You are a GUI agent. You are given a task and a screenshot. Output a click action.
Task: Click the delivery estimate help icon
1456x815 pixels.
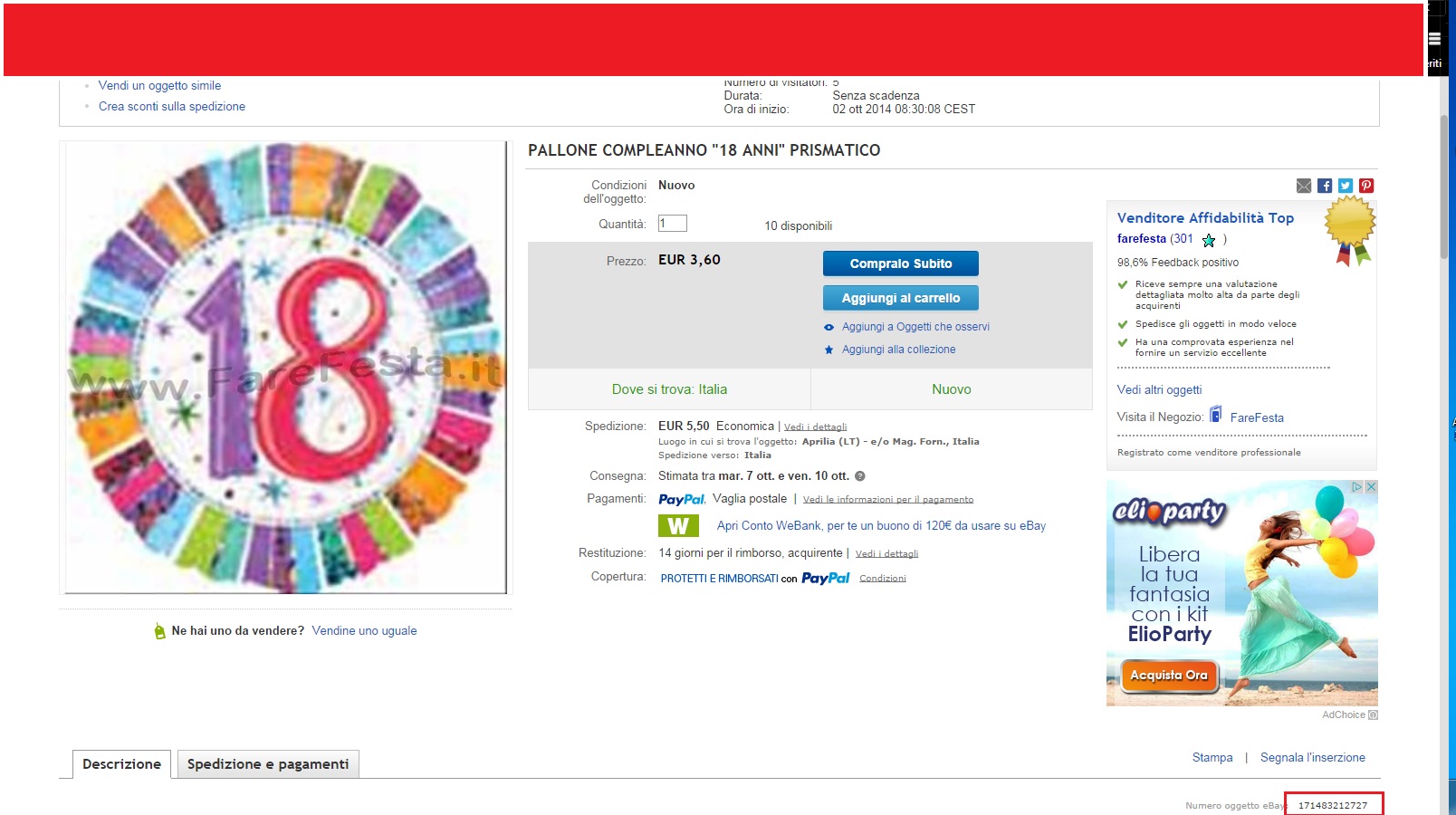[860, 476]
